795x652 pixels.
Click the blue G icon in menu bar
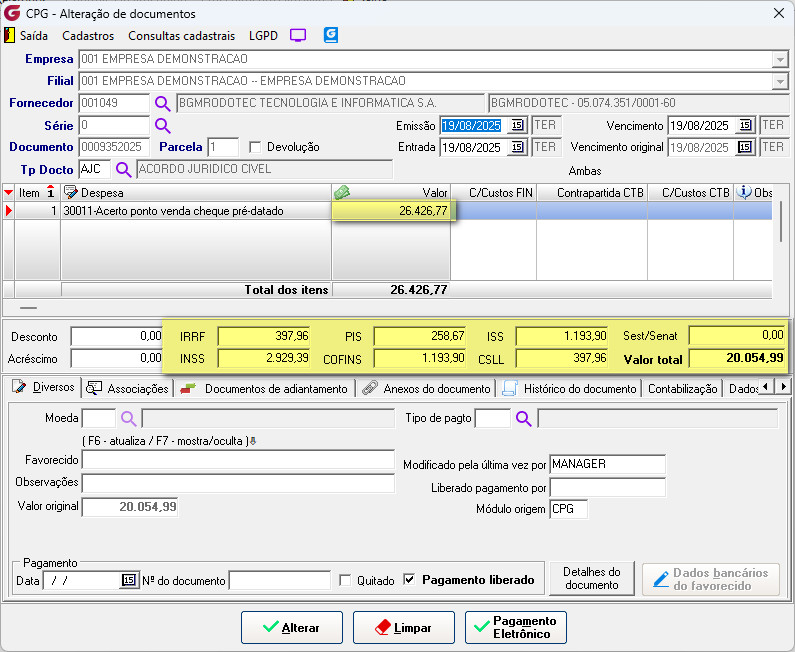pos(331,35)
